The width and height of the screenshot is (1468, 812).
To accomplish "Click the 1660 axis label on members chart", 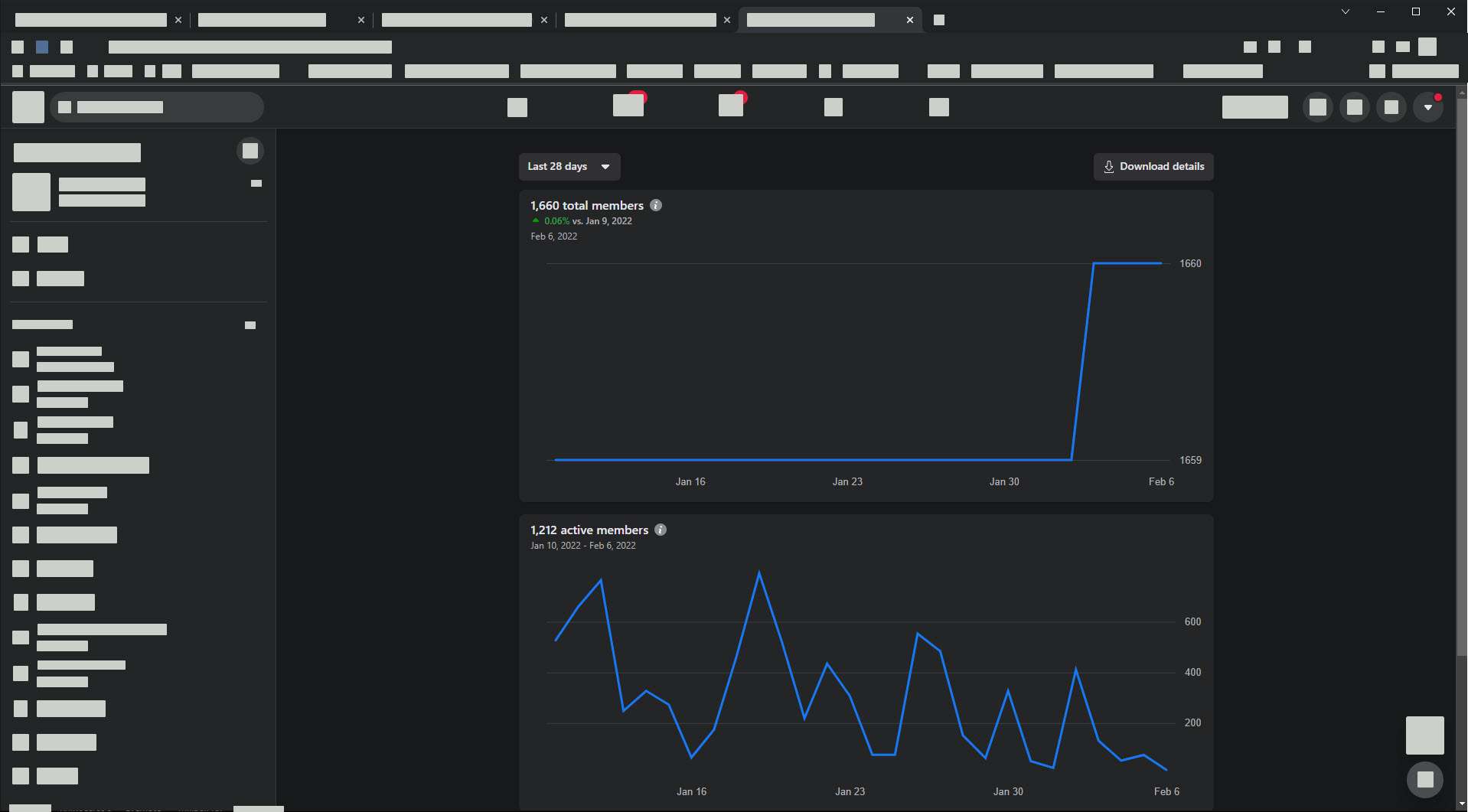I will tap(1190, 263).
